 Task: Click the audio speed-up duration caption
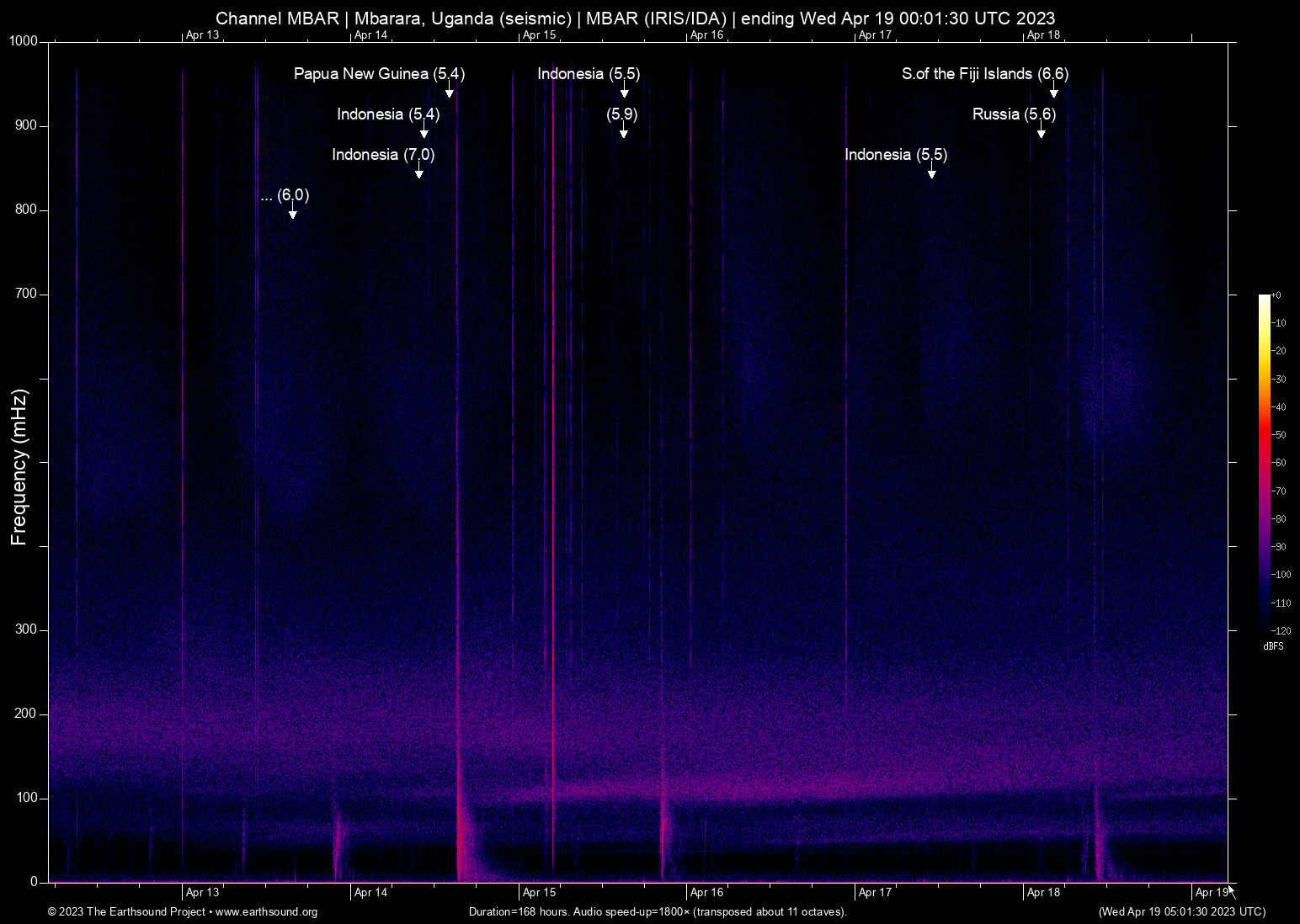(x=658, y=912)
